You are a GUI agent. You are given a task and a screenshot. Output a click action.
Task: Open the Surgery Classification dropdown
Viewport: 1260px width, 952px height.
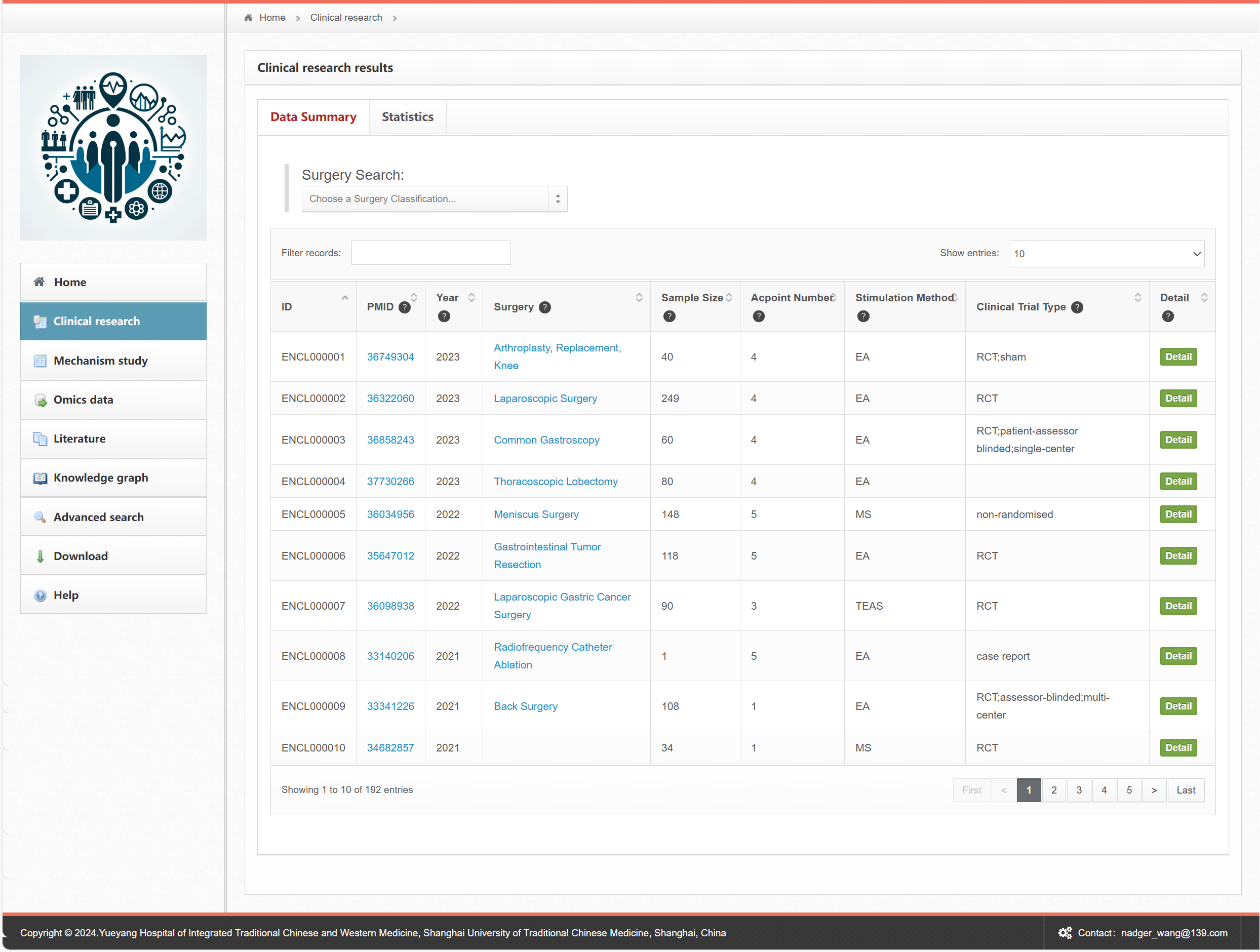pyautogui.click(x=434, y=199)
